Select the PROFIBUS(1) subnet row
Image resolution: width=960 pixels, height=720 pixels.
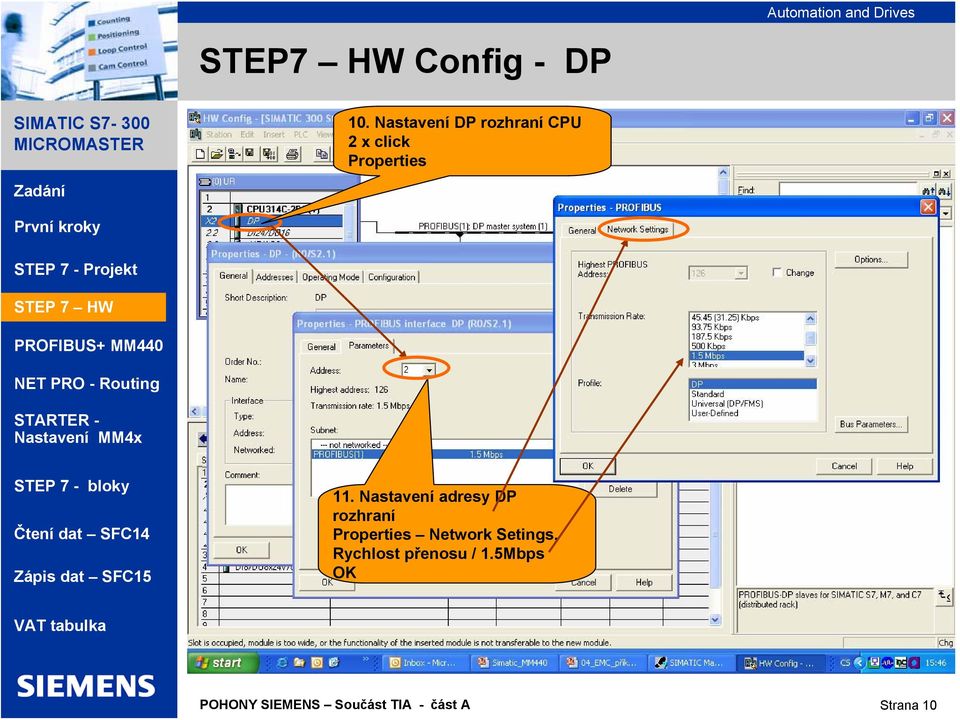432,454
